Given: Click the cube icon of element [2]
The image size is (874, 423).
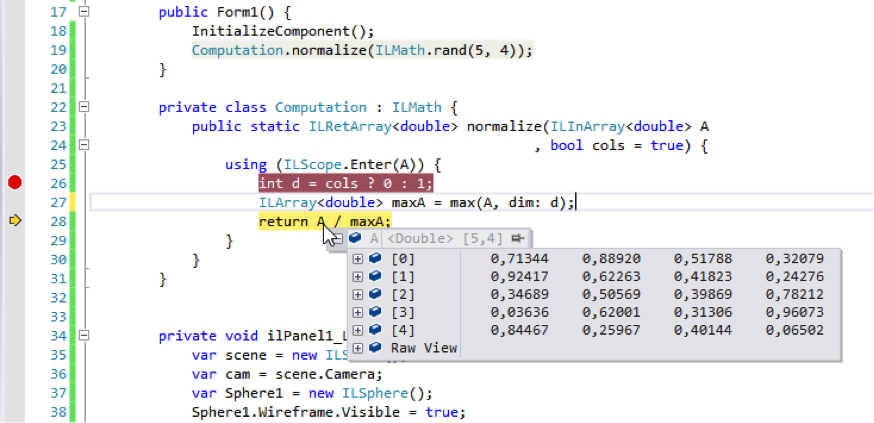Looking at the screenshot, I should [375, 294].
